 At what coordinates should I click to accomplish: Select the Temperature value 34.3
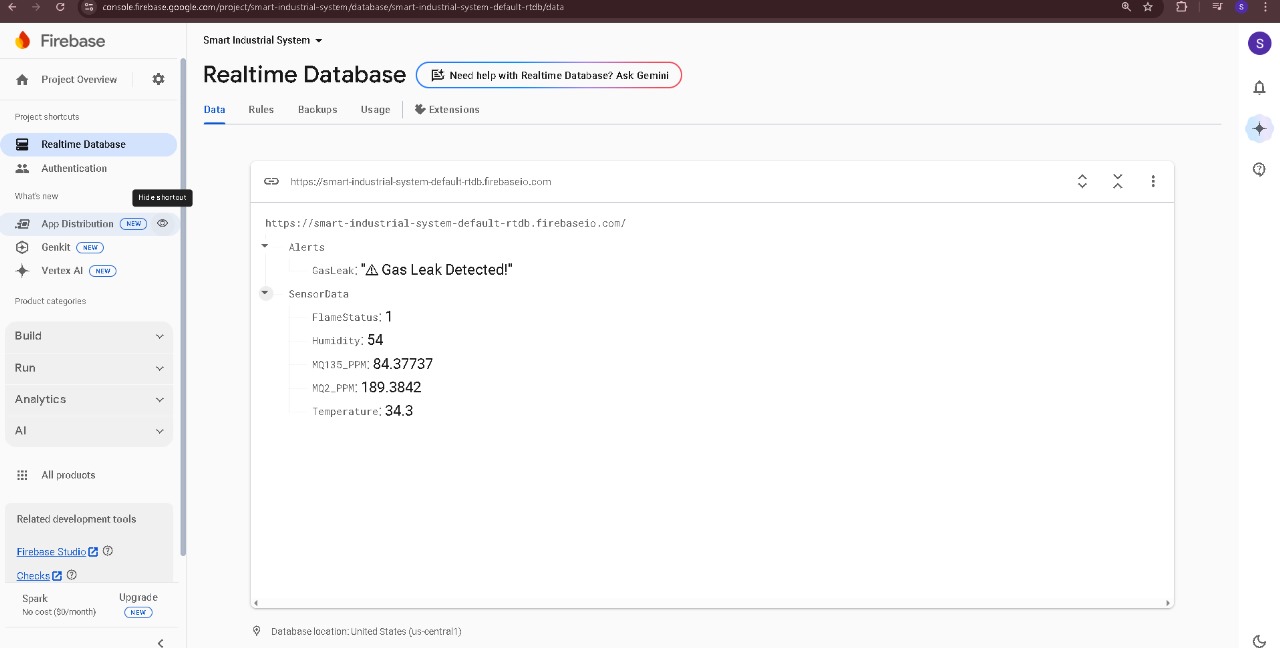click(399, 411)
